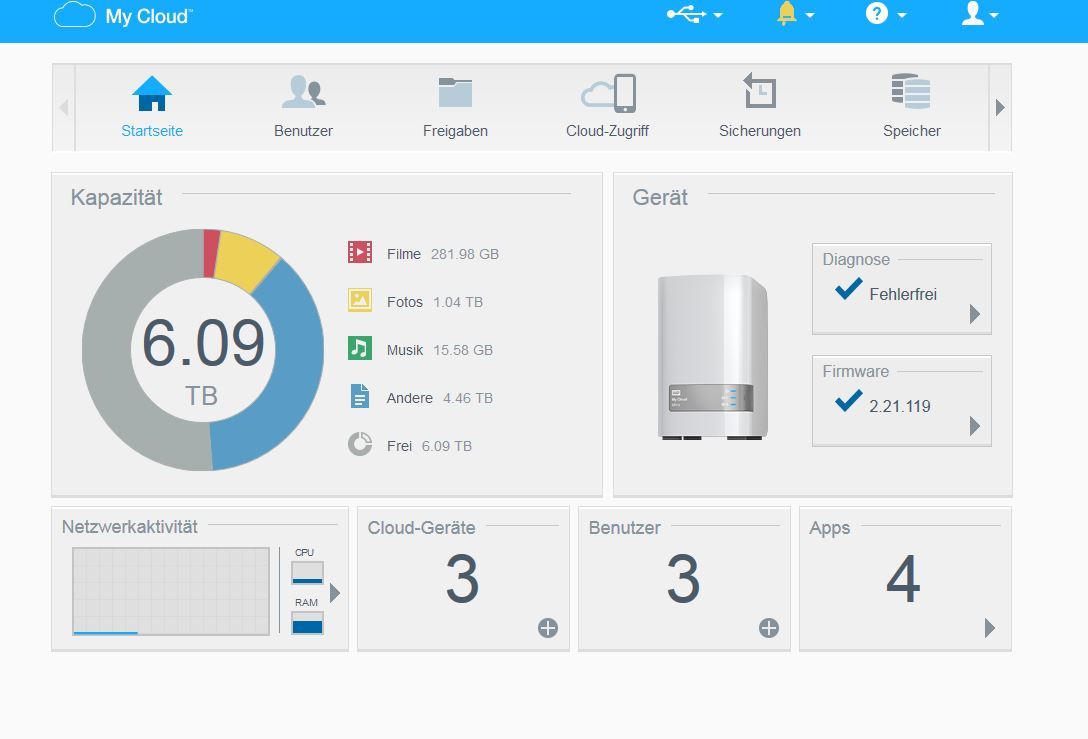Add a cloud device with plus icon
This screenshot has width=1088, height=739.
coord(547,628)
